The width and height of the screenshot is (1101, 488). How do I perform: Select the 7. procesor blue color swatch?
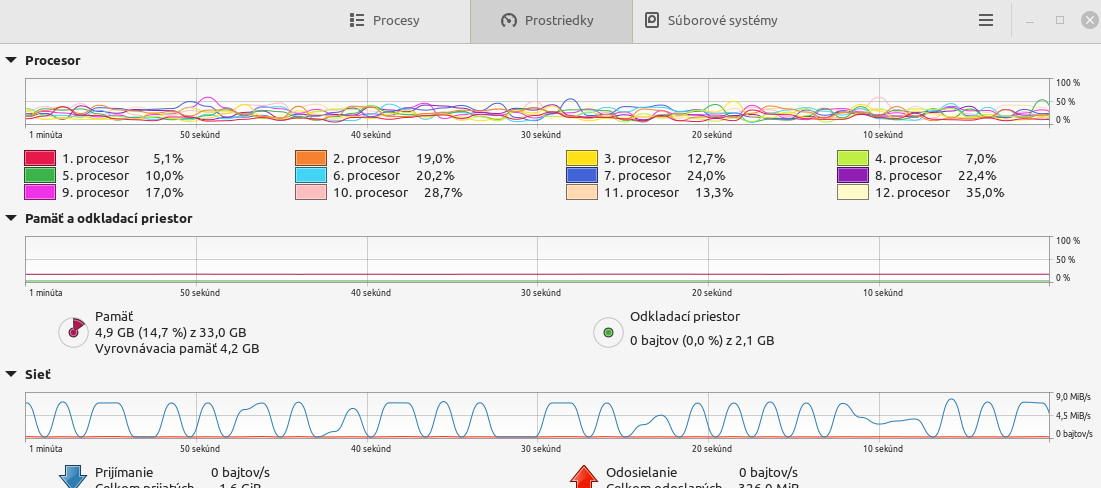(582, 175)
